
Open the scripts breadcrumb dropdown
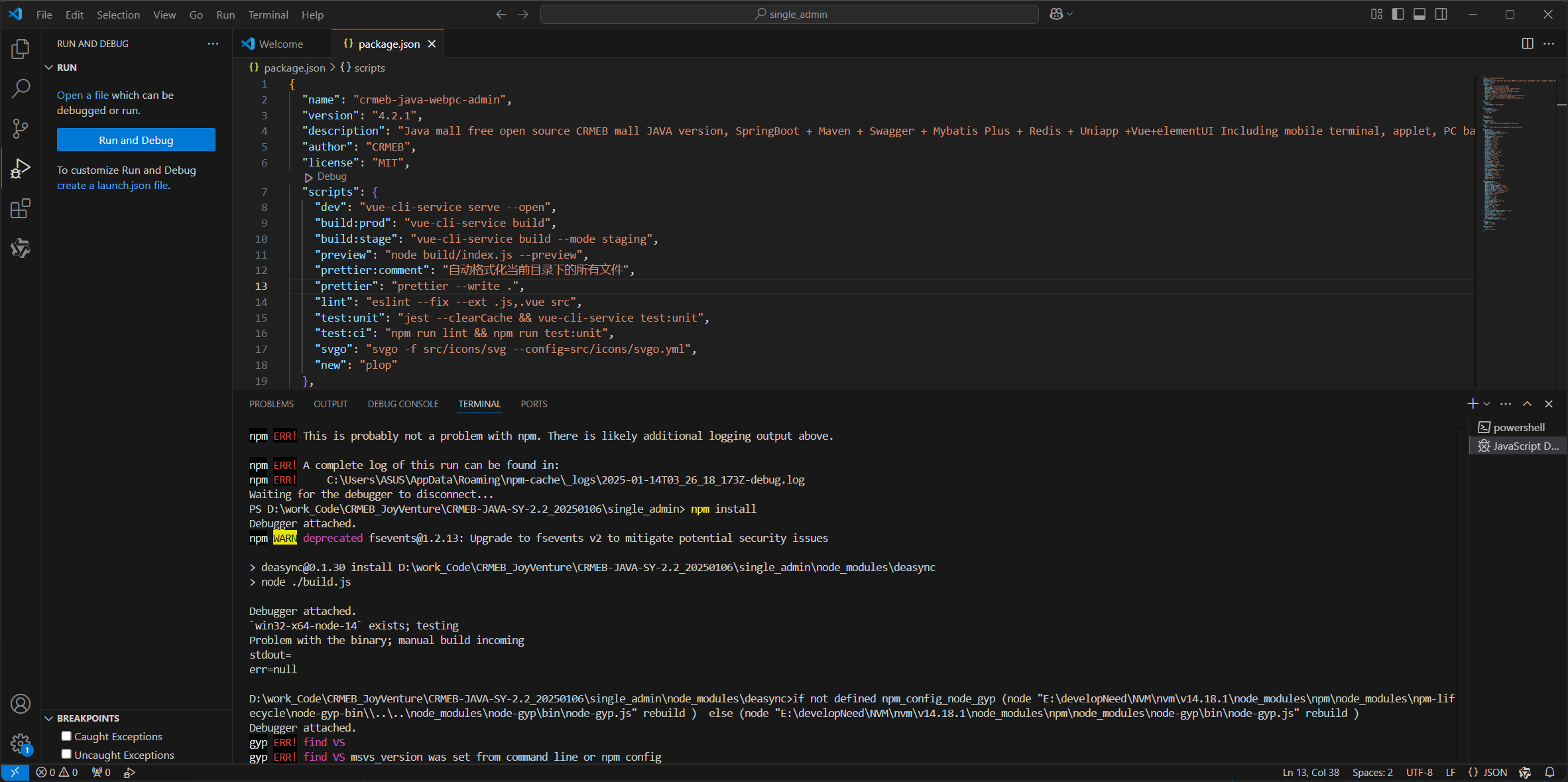pyautogui.click(x=363, y=68)
